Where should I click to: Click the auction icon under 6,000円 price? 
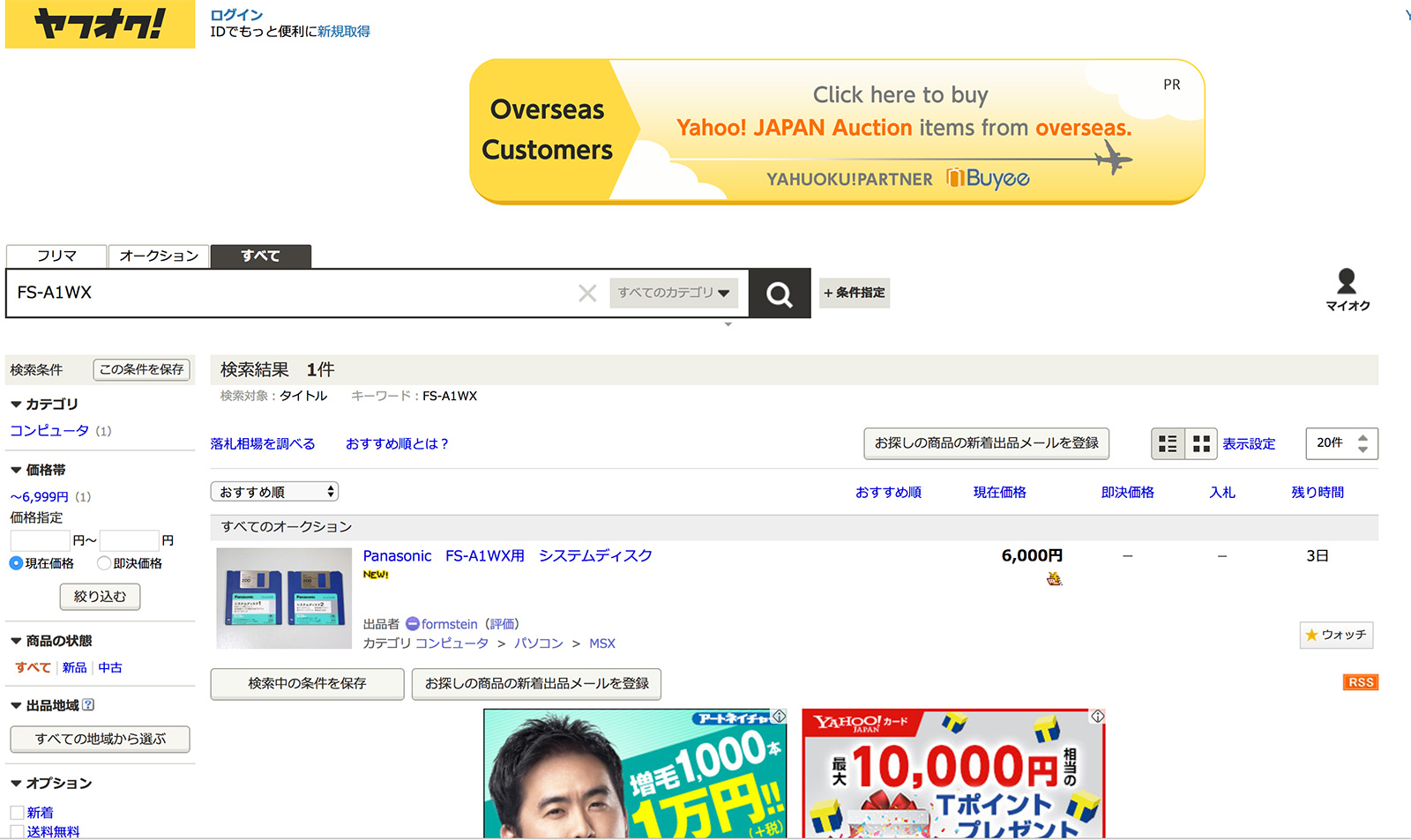pyautogui.click(x=1054, y=579)
